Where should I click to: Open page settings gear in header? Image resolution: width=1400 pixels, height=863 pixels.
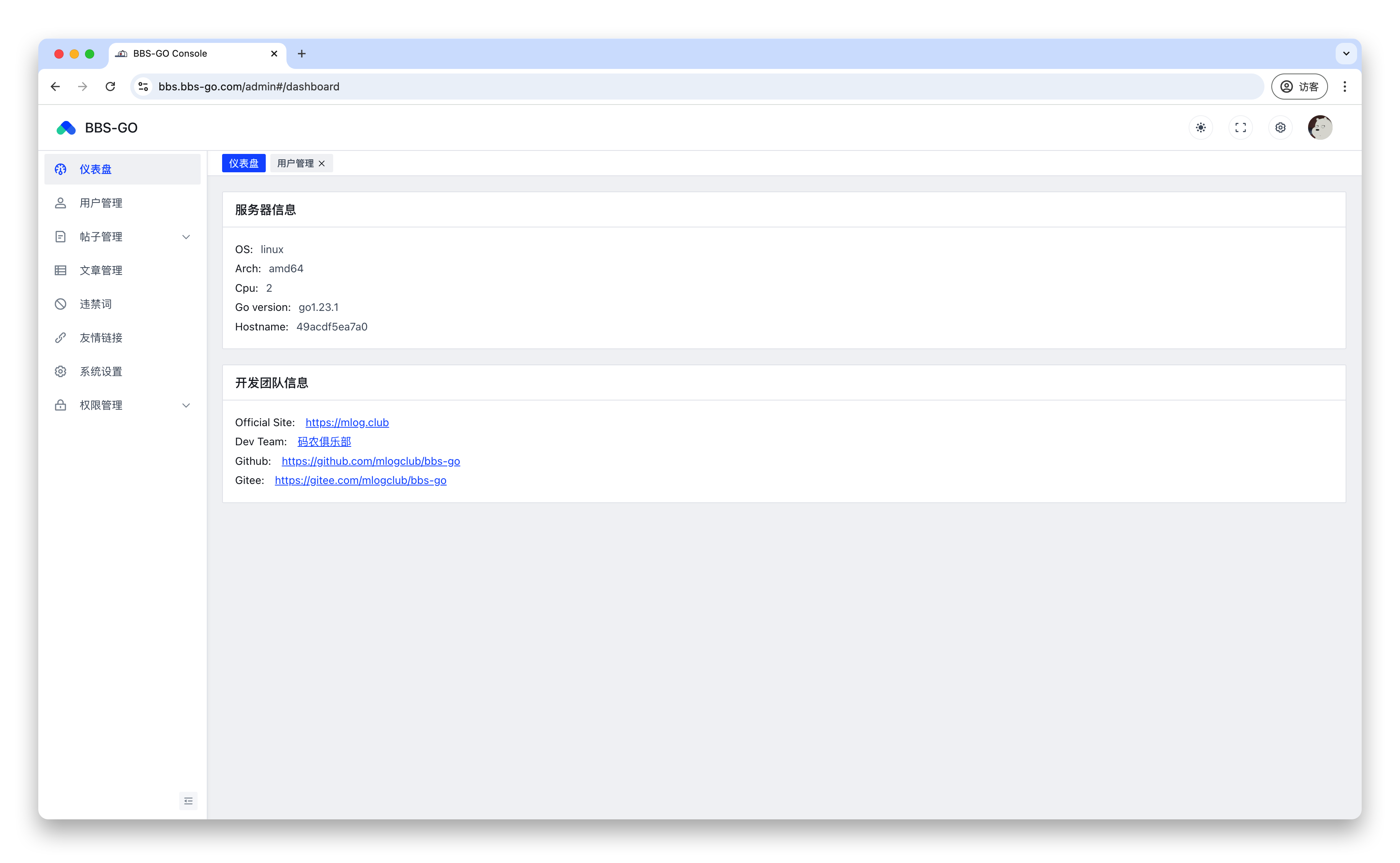pos(1280,127)
